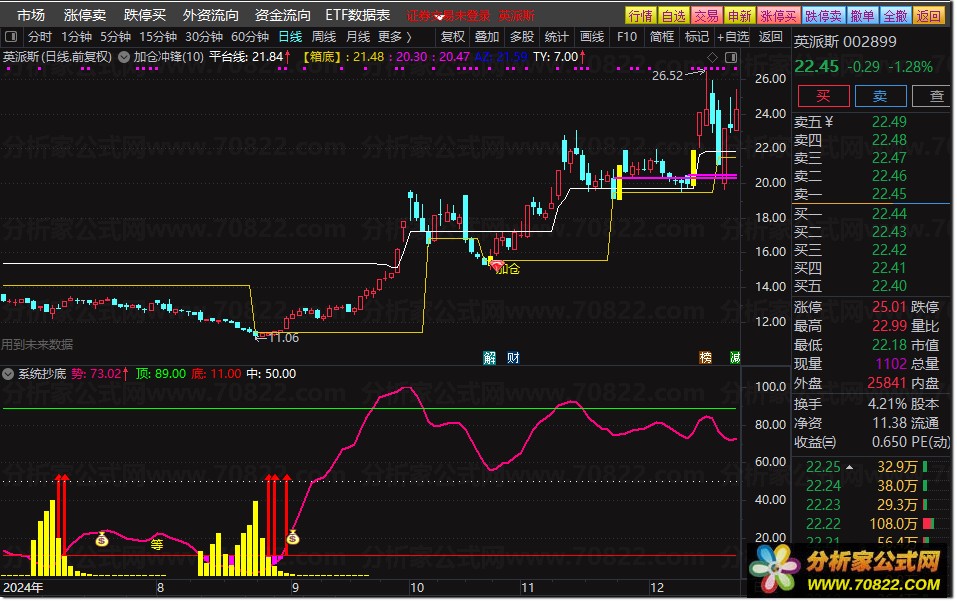Click the 加仓 signal marker on chart
The width and height of the screenshot is (957, 601).
507,268
